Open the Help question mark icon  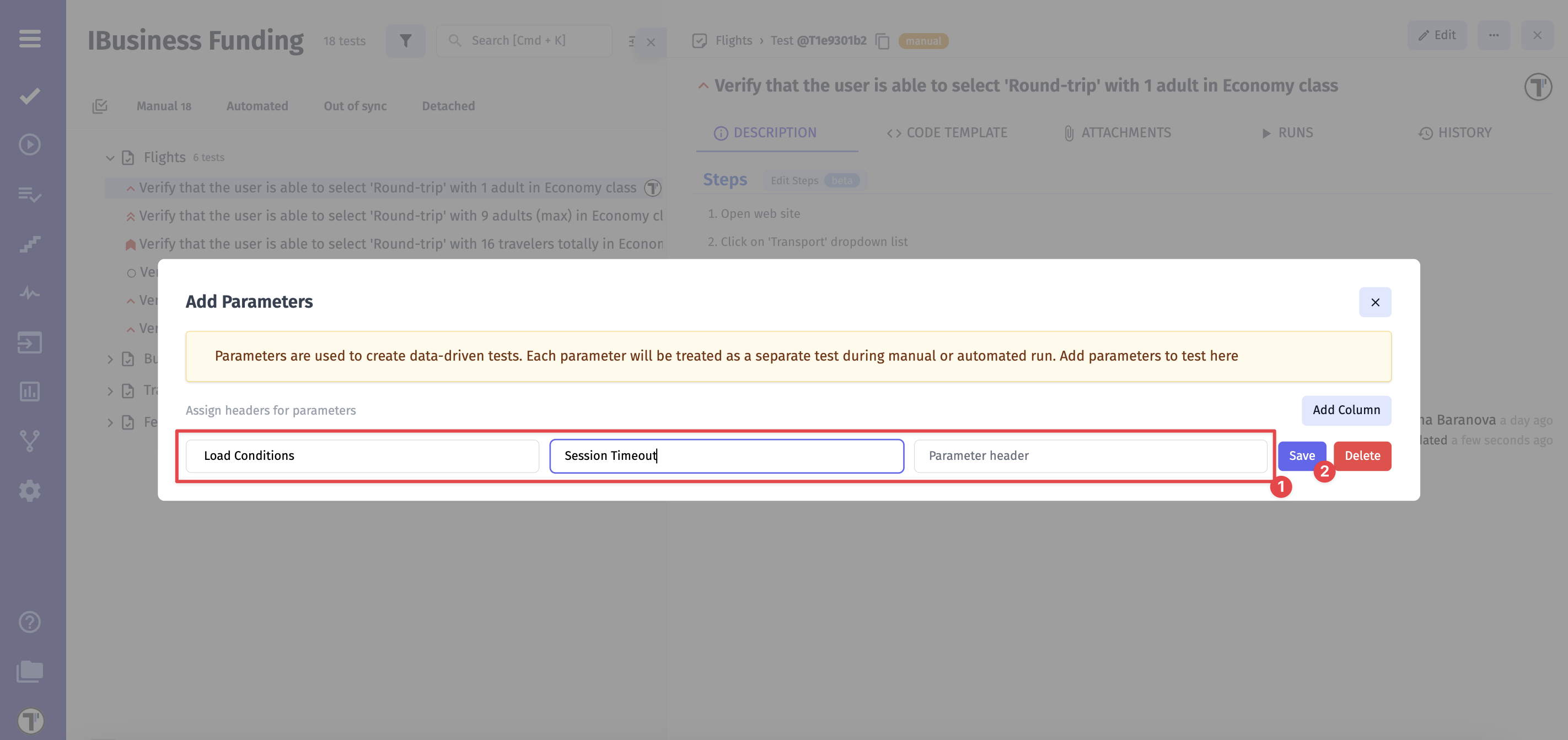tap(29, 621)
